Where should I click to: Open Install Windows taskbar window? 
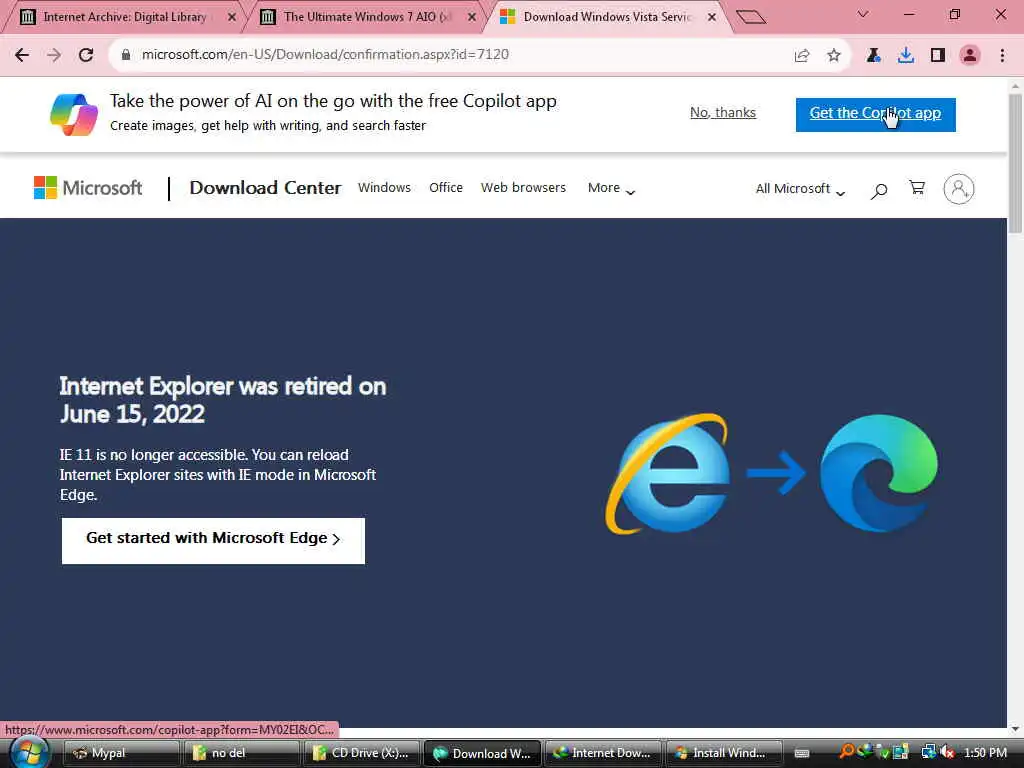(722, 753)
